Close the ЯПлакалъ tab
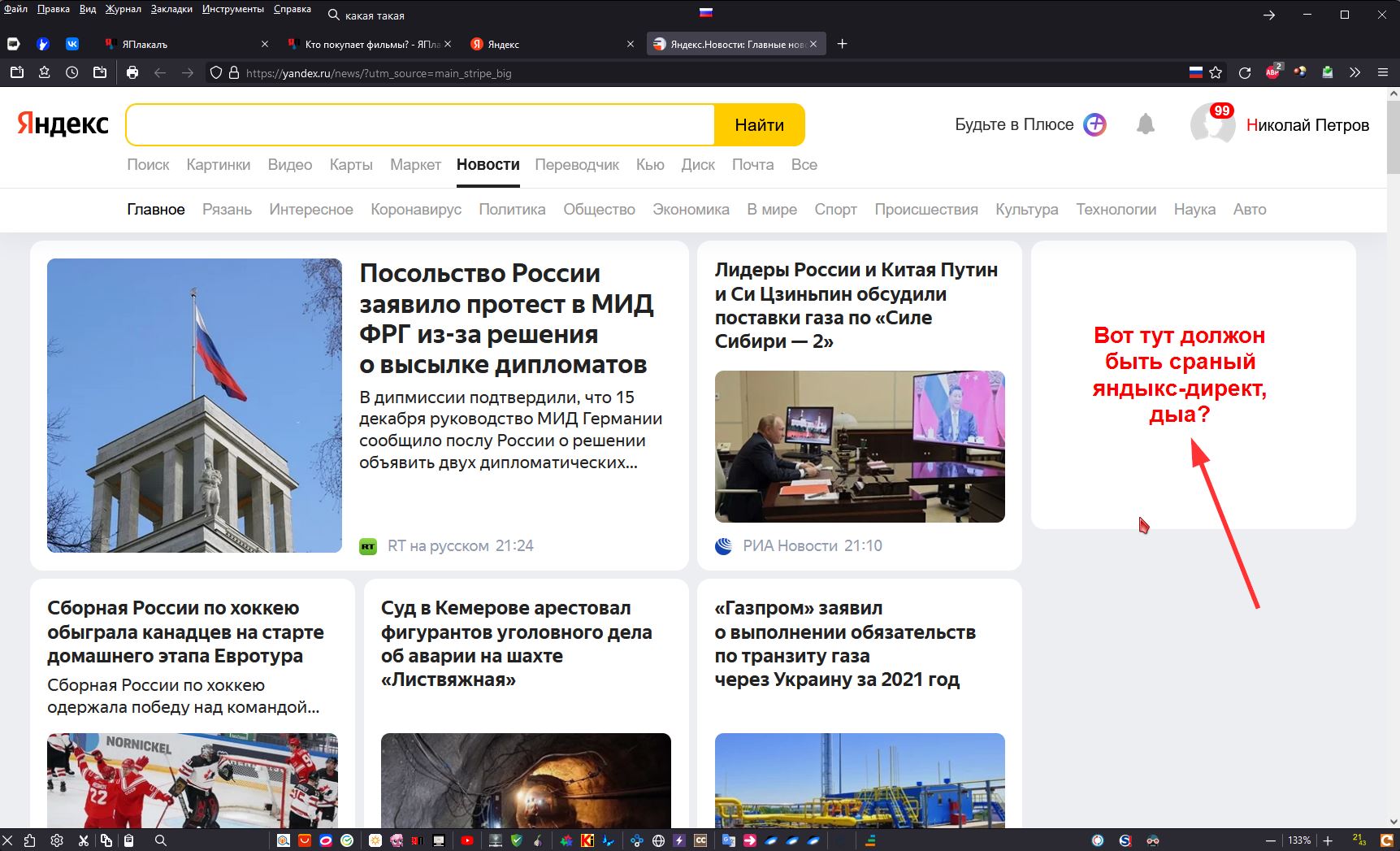Image resolution: width=1400 pixels, height=851 pixels. tap(265, 44)
